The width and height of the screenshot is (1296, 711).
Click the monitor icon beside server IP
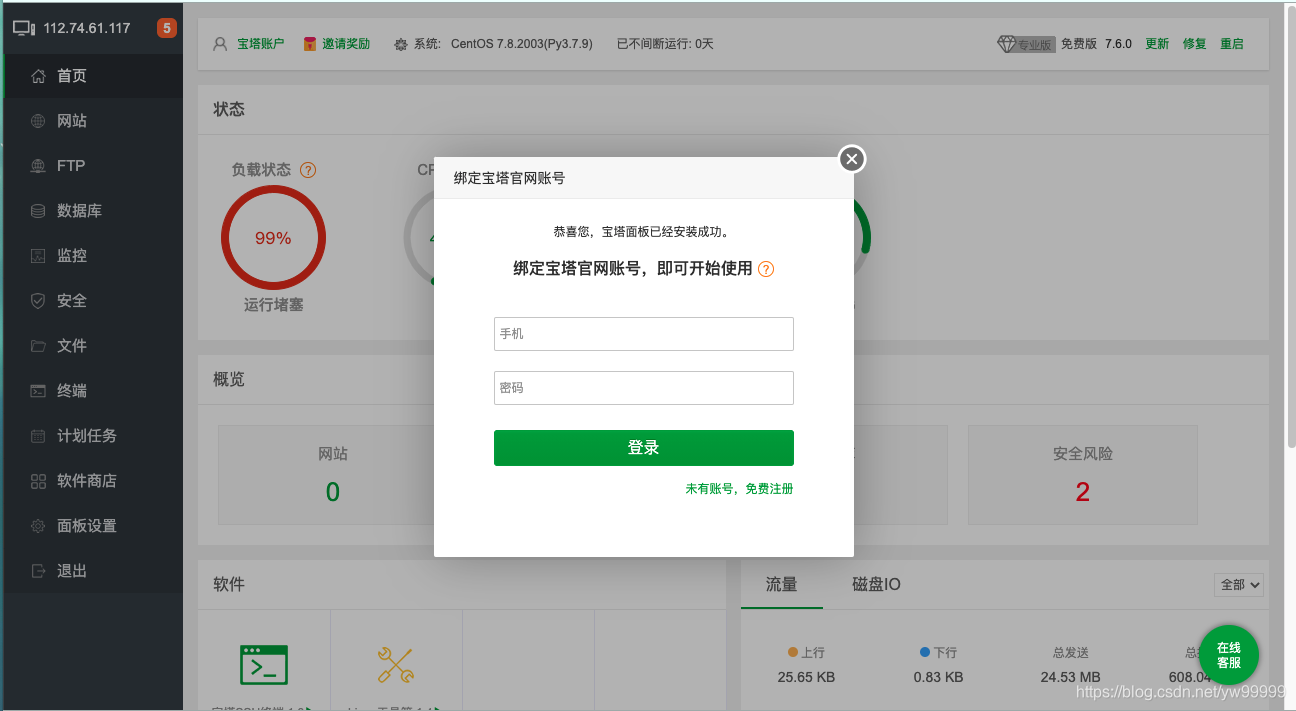click(x=24, y=28)
